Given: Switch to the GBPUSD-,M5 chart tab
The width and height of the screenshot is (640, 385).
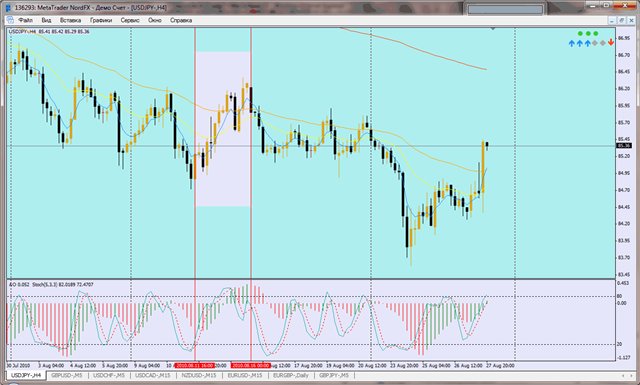Looking at the screenshot, I should 67,375.
